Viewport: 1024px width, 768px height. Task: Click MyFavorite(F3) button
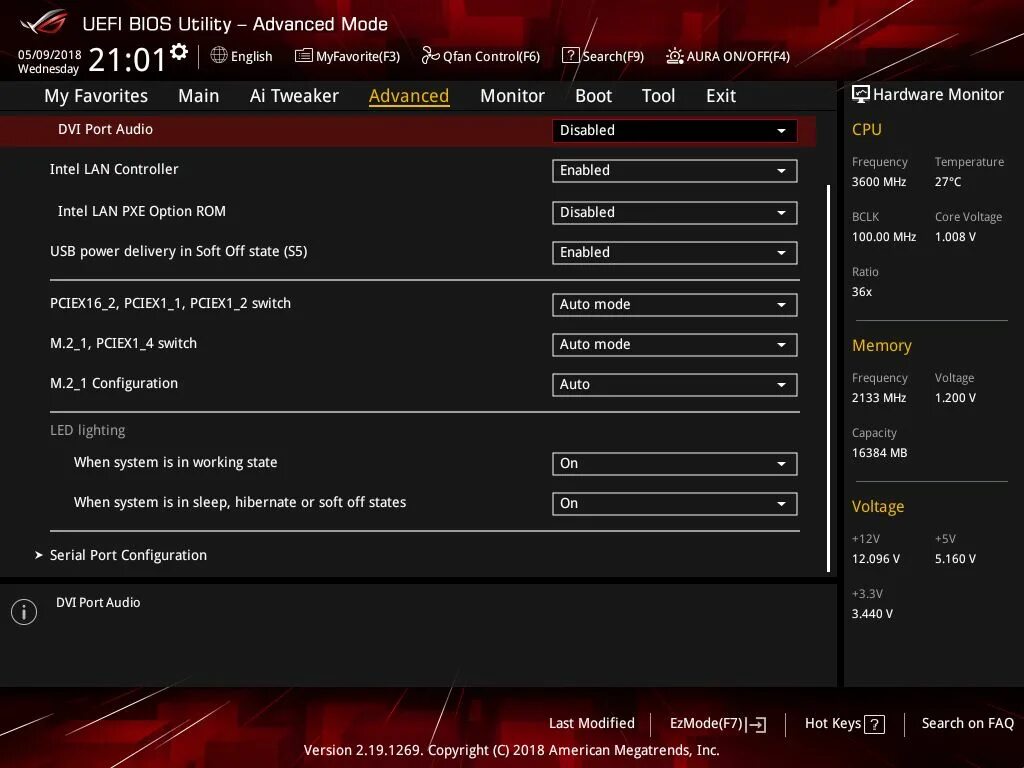pos(347,56)
